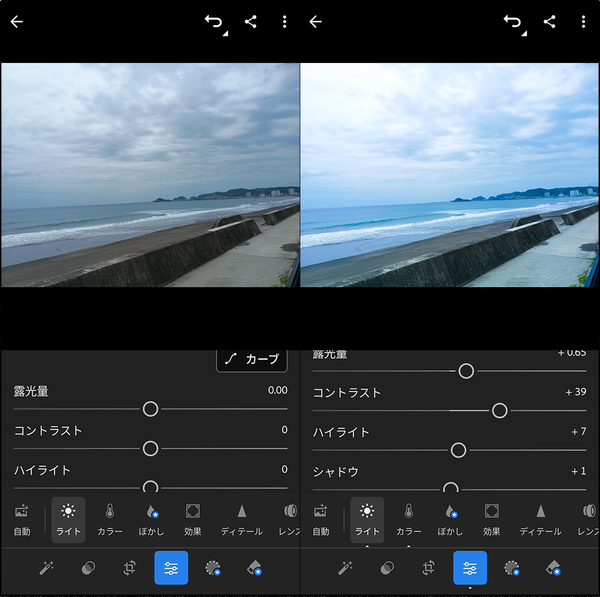Select ライト tab in left screen
Screen dimensions: 600x597
68,520
